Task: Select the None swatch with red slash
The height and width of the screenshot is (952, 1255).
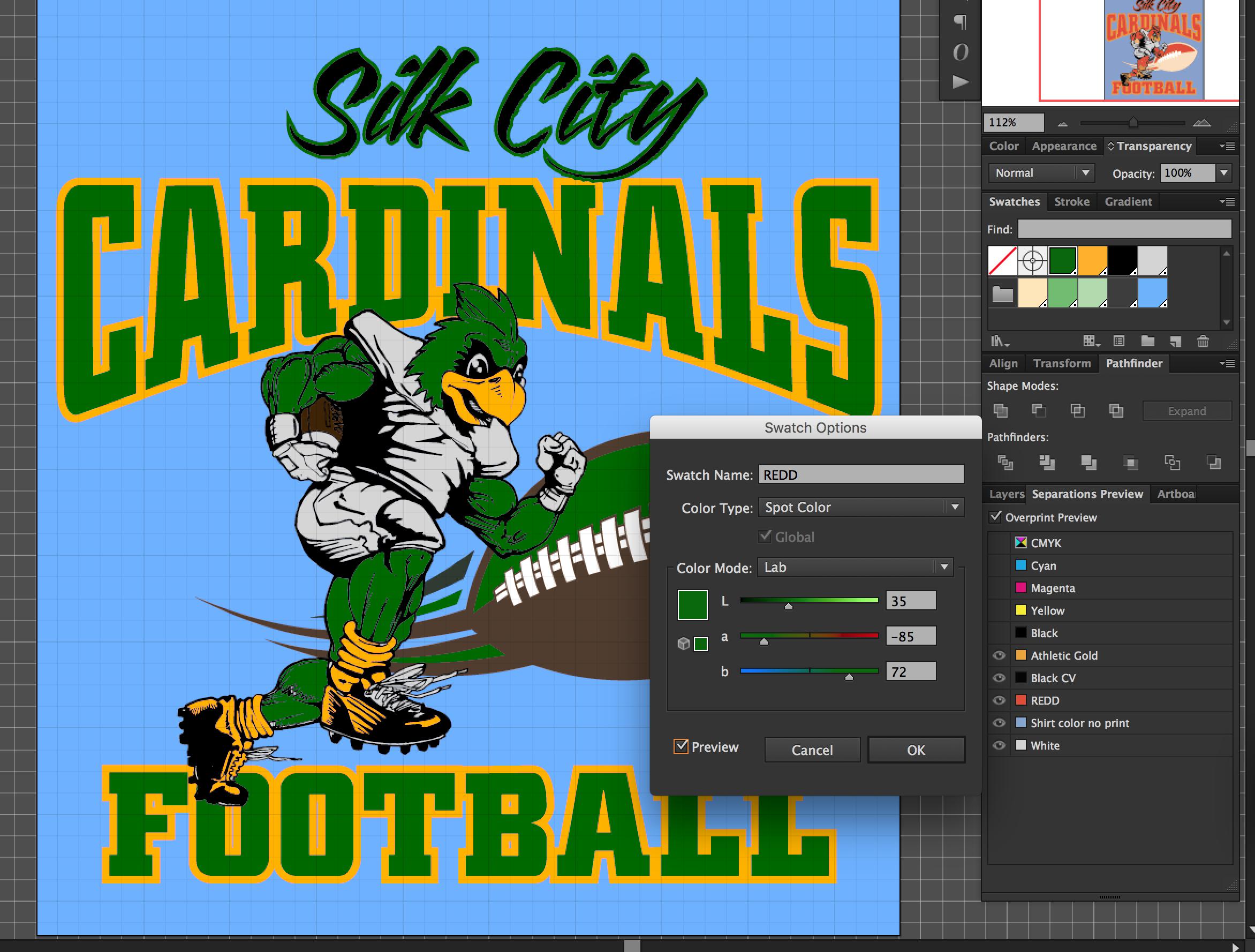Action: coord(1002,261)
